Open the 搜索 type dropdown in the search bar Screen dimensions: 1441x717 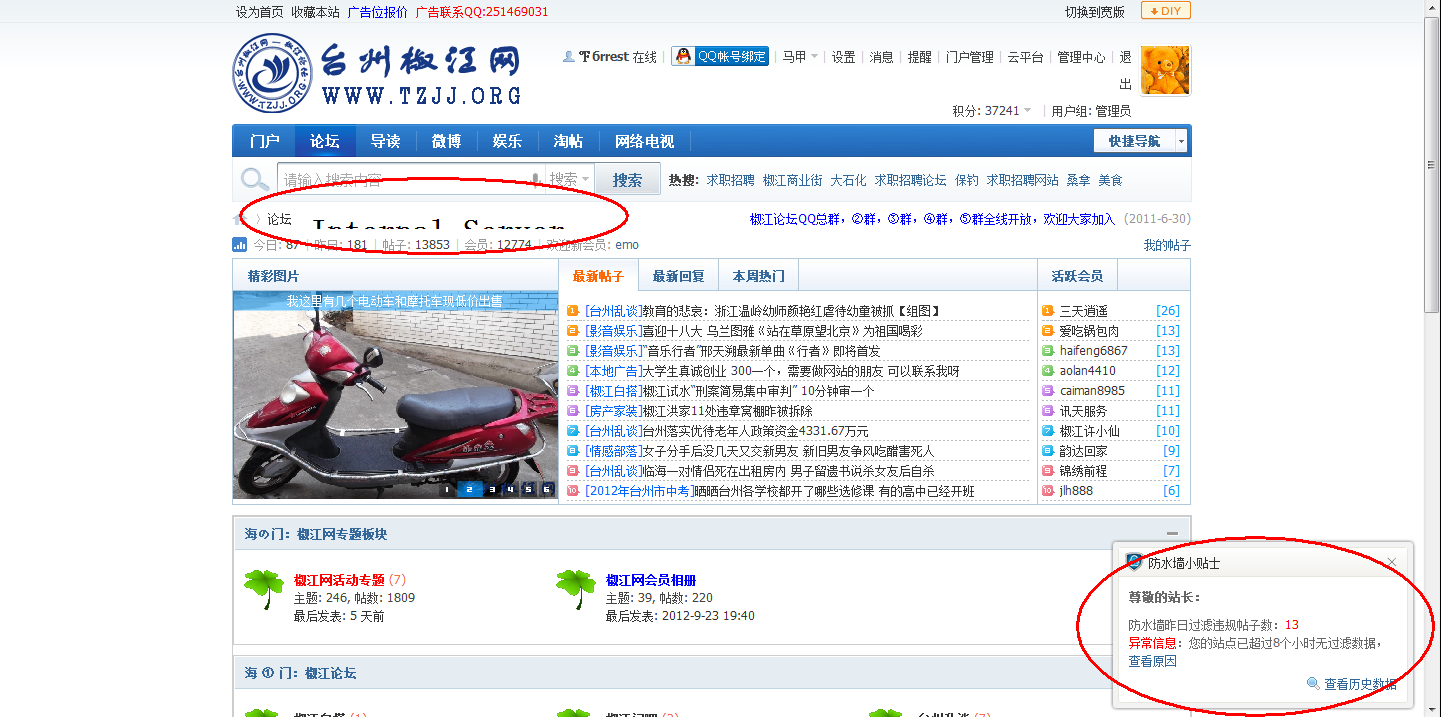(x=569, y=180)
